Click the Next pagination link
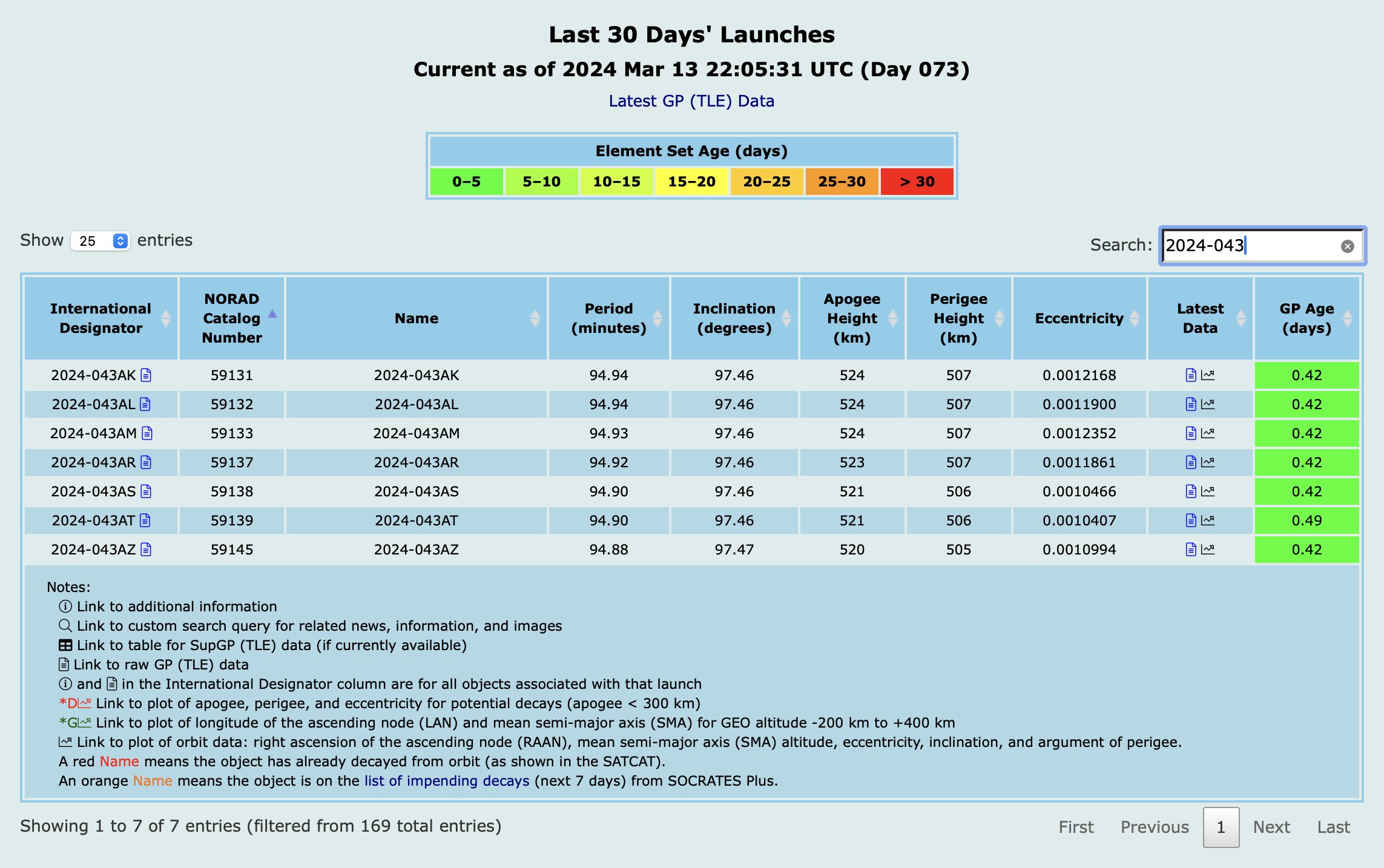This screenshot has width=1384, height=868. click(1271, 827)
